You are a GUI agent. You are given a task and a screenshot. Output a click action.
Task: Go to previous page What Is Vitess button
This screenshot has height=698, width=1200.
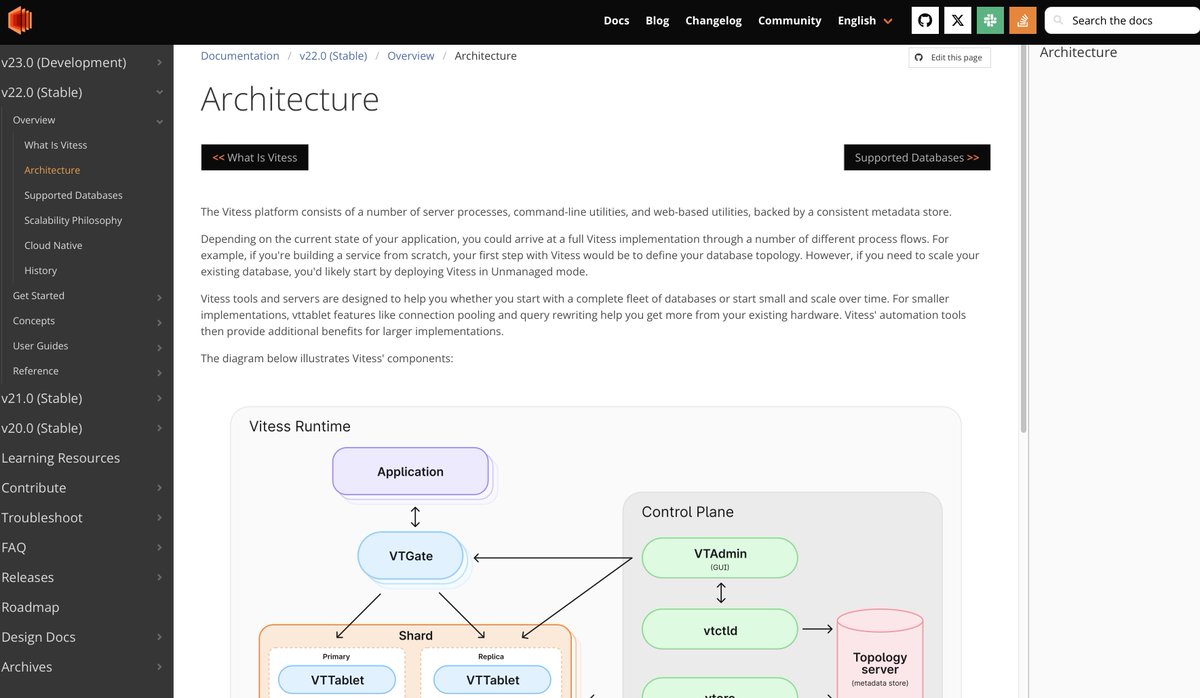[255, 157]
